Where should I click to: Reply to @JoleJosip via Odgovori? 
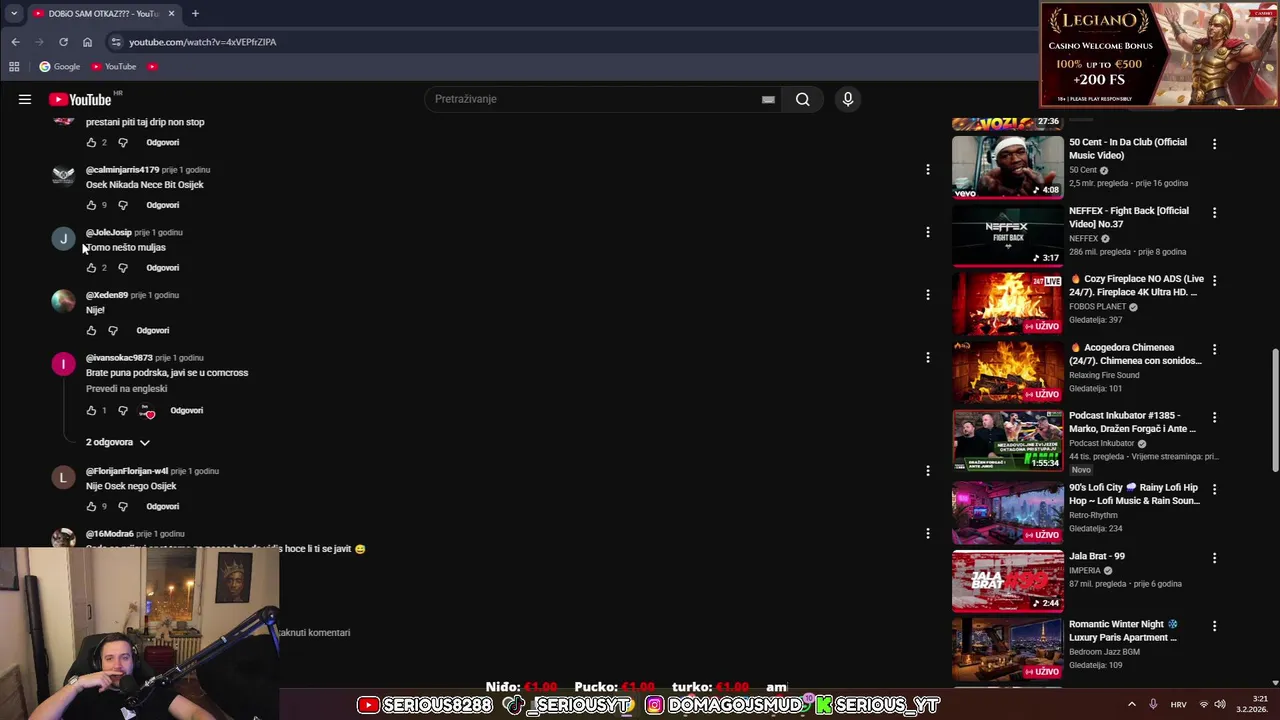pyautogui.click(x=162, y=268)
